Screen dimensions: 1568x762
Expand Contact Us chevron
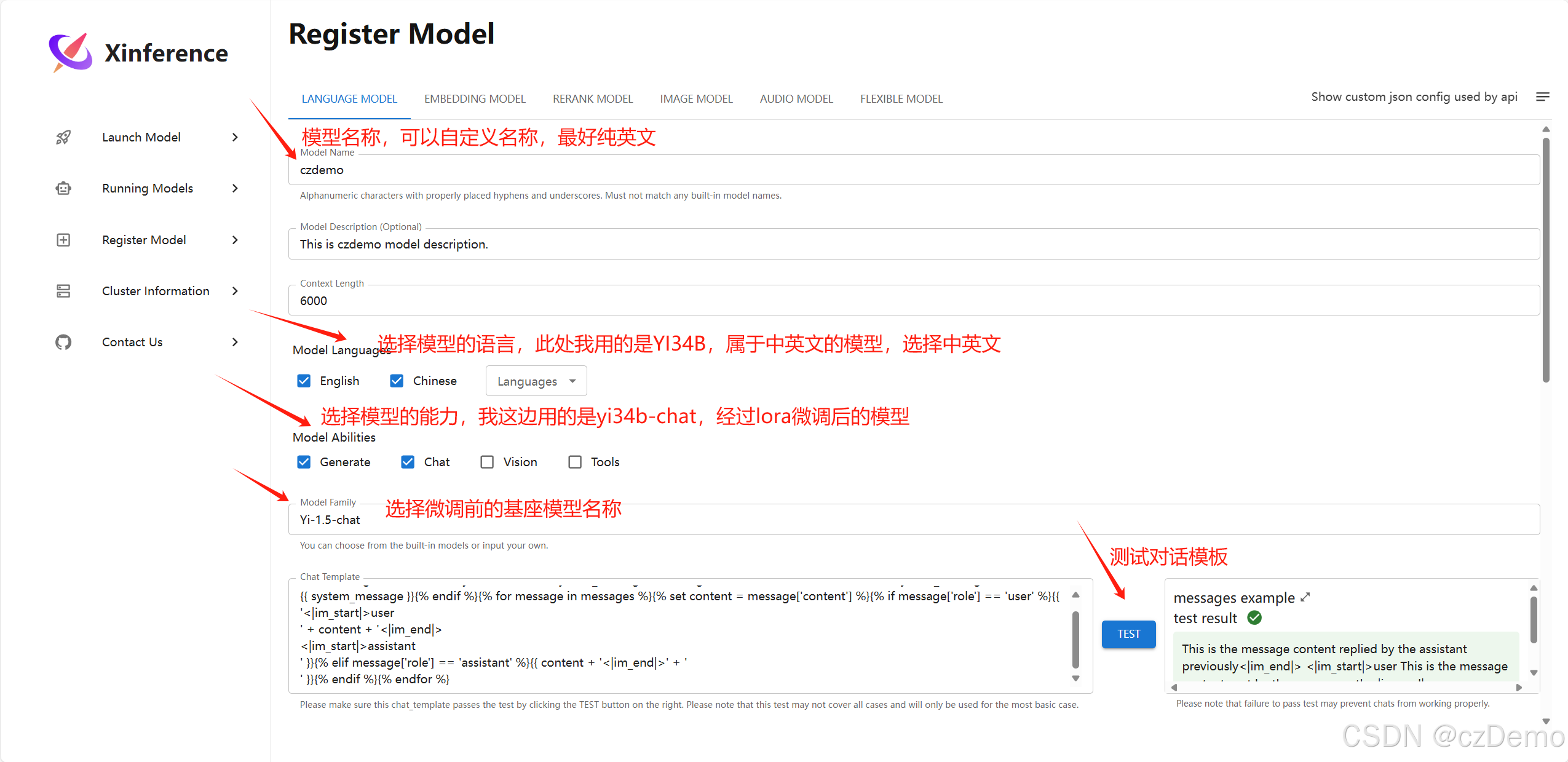coord(235,342)
